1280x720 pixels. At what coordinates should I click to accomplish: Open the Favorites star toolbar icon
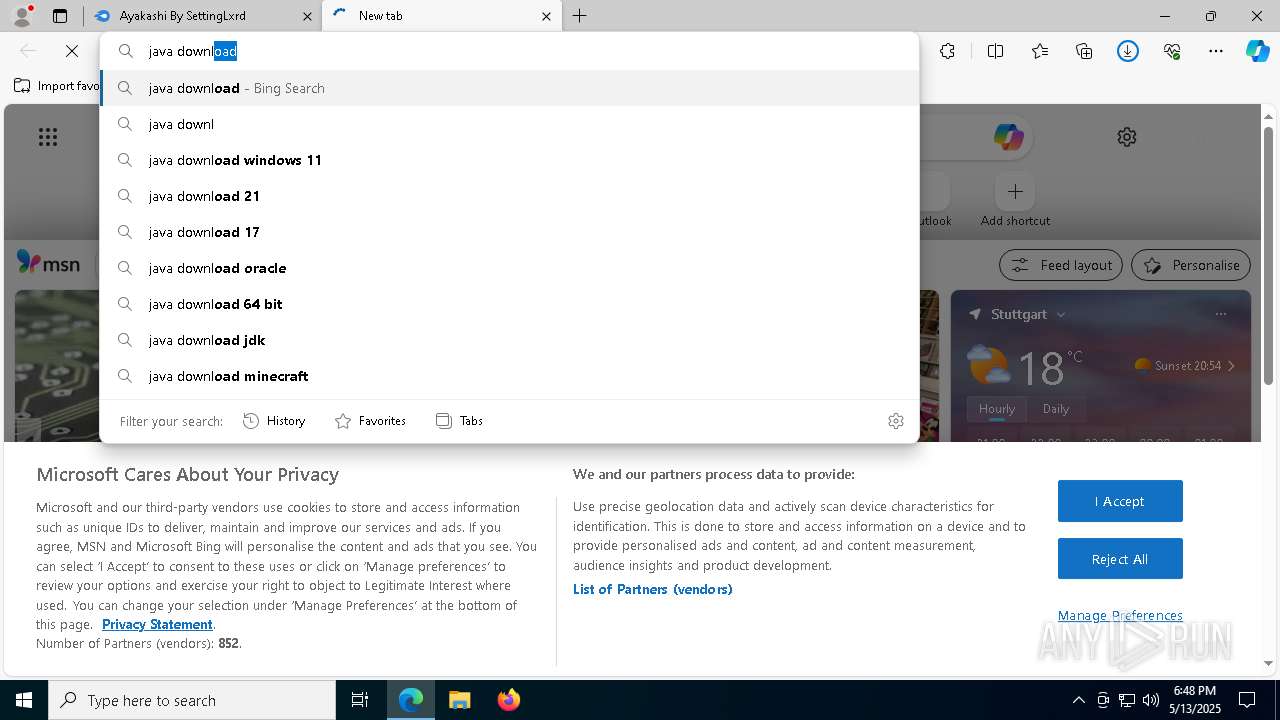pos(1040,51)
